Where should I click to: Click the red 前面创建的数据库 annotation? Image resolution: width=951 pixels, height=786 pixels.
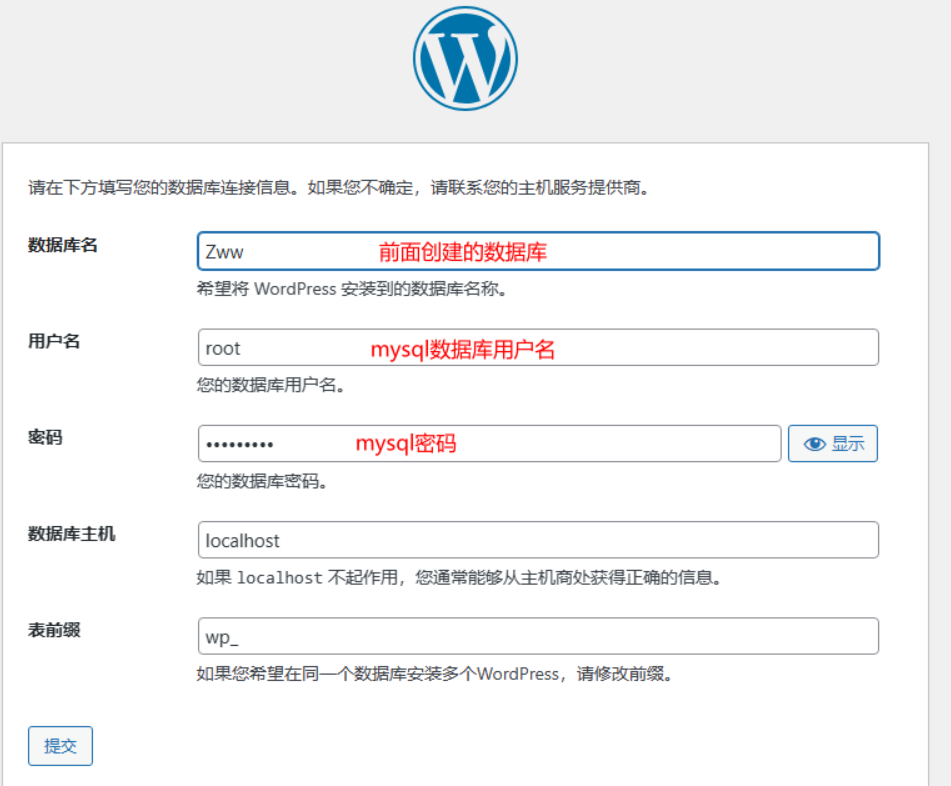pyautogui.click(x=462, y=252)
